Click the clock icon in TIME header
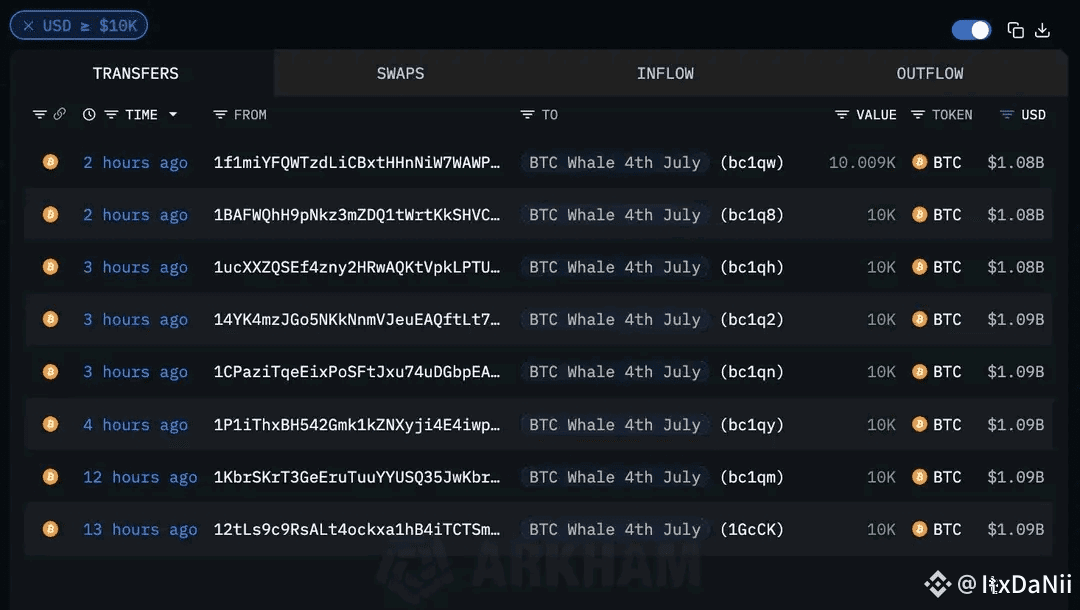Screen dimensions: 1080x610 [89, 115]
